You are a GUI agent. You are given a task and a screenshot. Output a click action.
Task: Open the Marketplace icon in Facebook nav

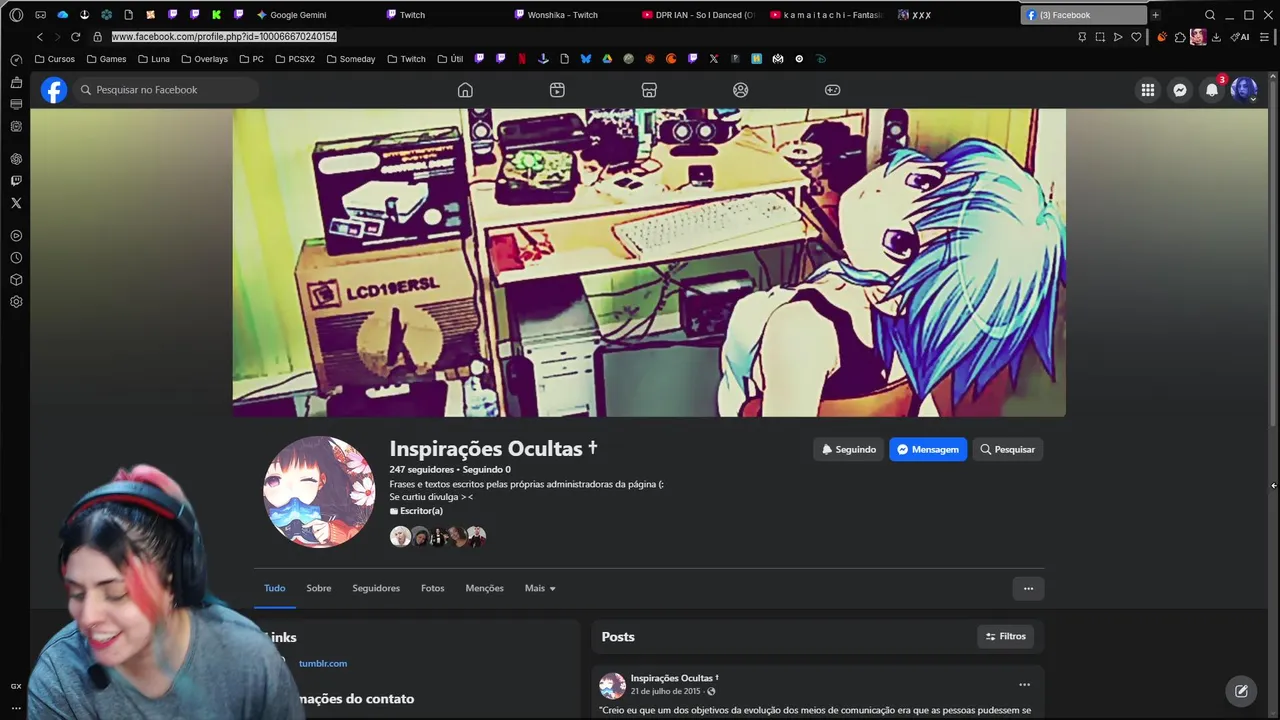click(649, 90)
